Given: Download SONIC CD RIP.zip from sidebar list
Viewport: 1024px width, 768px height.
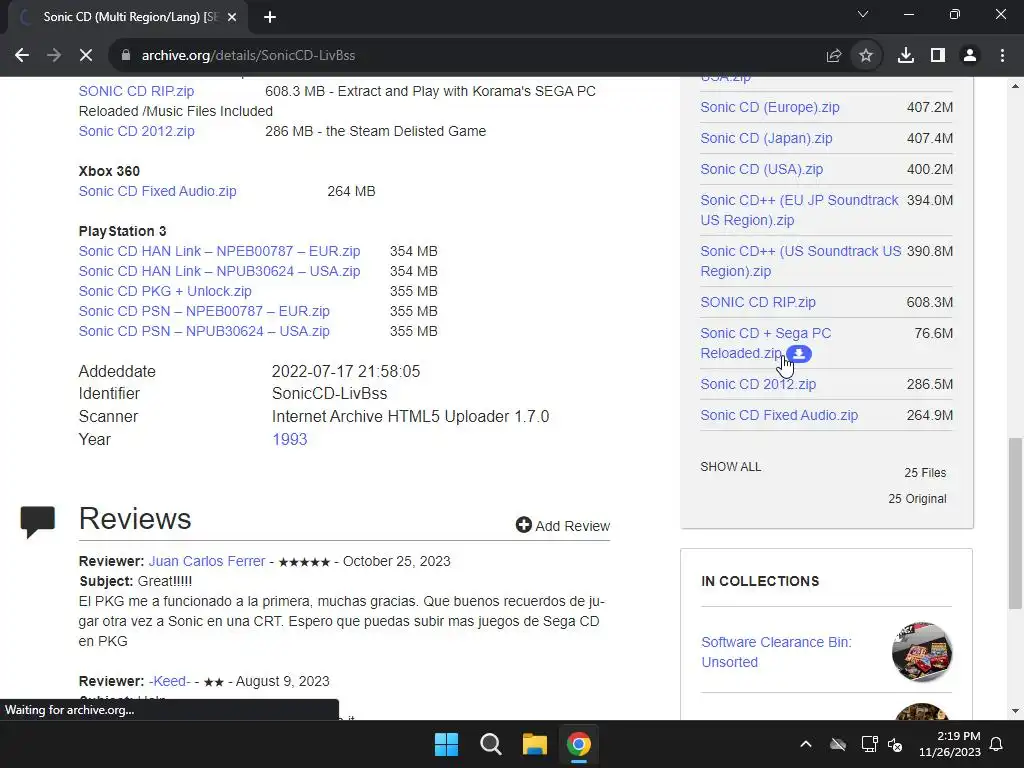Looking at the screenshot, I should click(x=758, y=302).
